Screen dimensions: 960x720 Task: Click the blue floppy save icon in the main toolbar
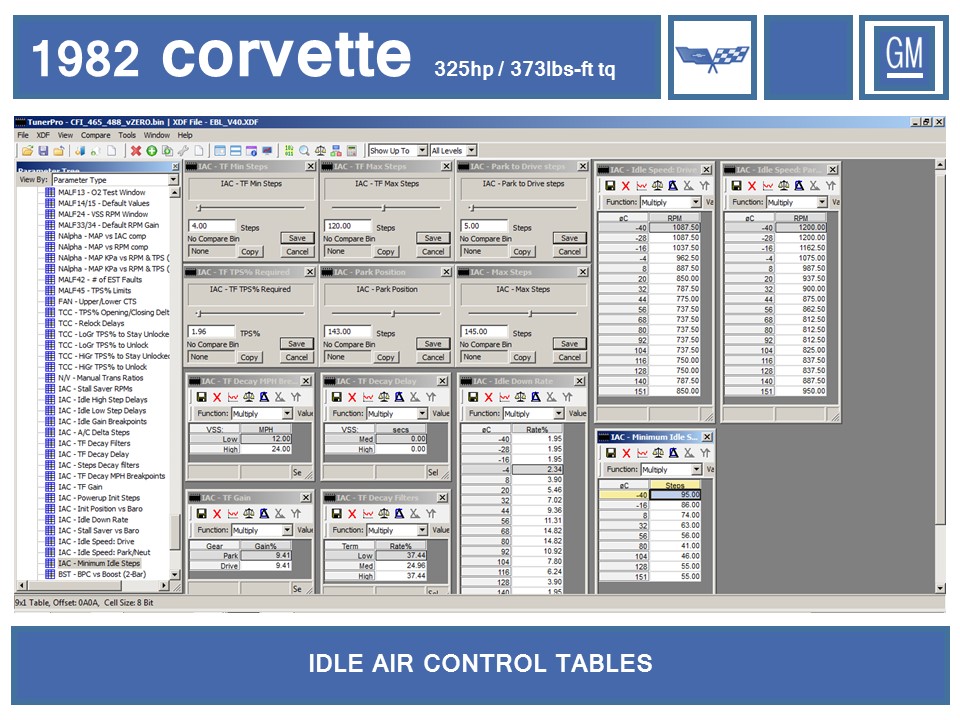43,151
